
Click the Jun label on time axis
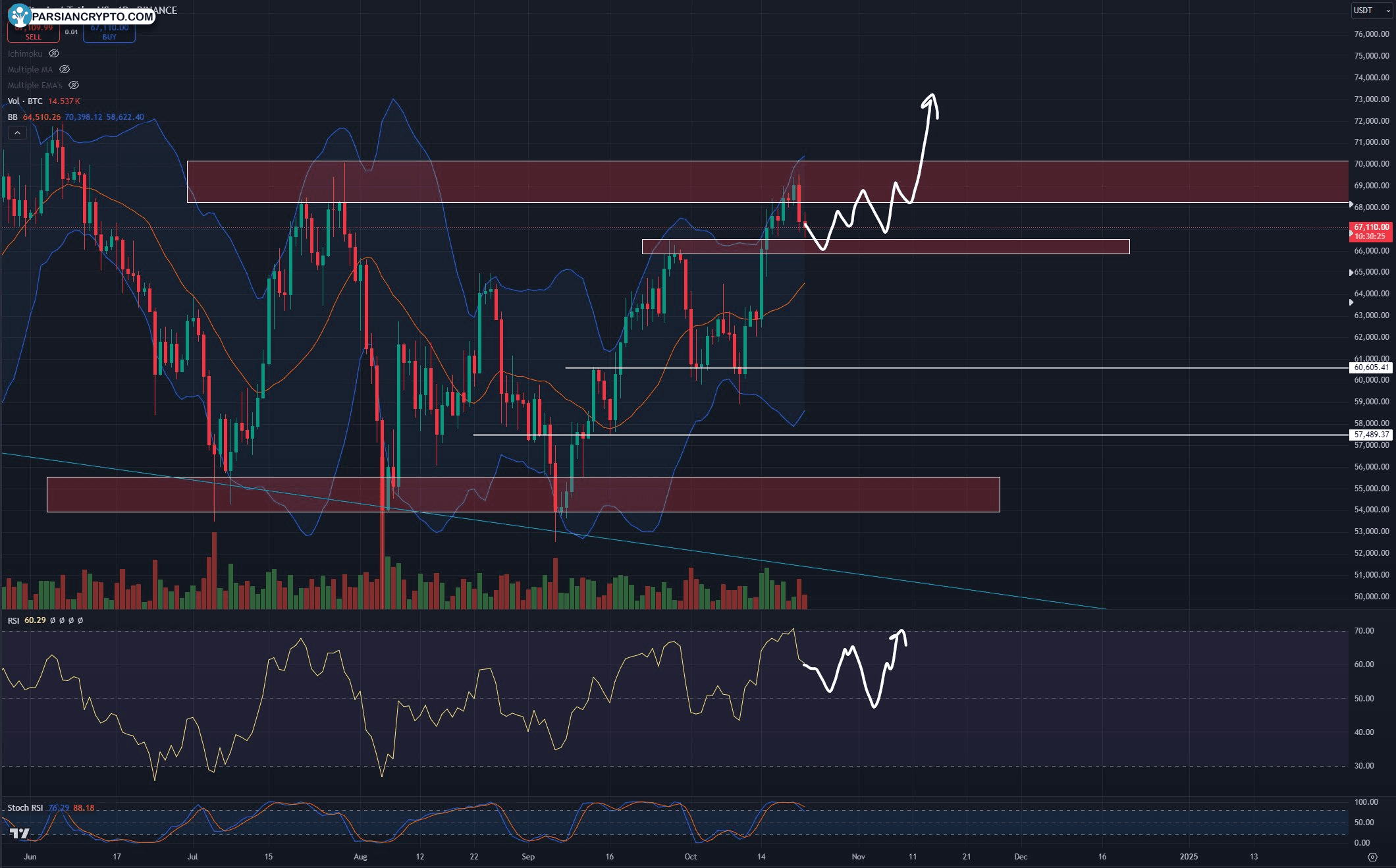pyautogui.click(x=30, y=857)
